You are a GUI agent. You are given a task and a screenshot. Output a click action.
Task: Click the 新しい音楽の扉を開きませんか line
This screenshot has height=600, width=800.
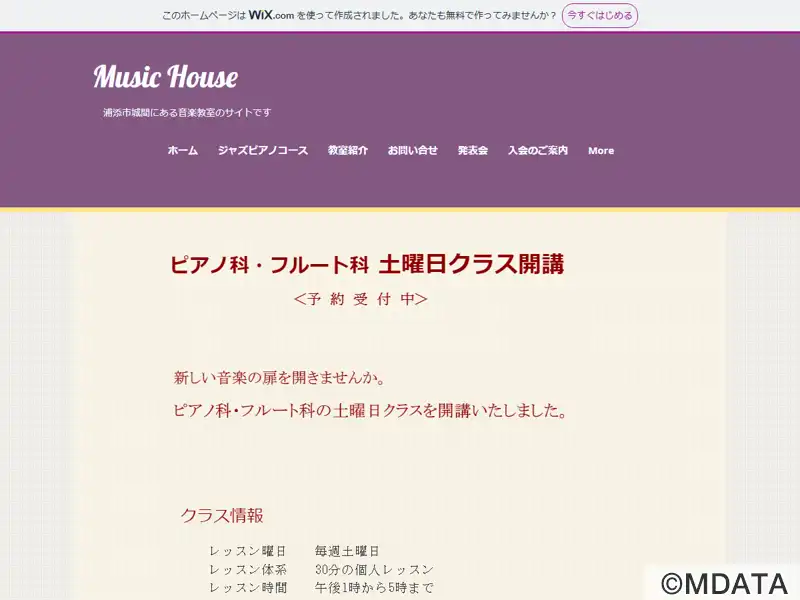point(280,378)
